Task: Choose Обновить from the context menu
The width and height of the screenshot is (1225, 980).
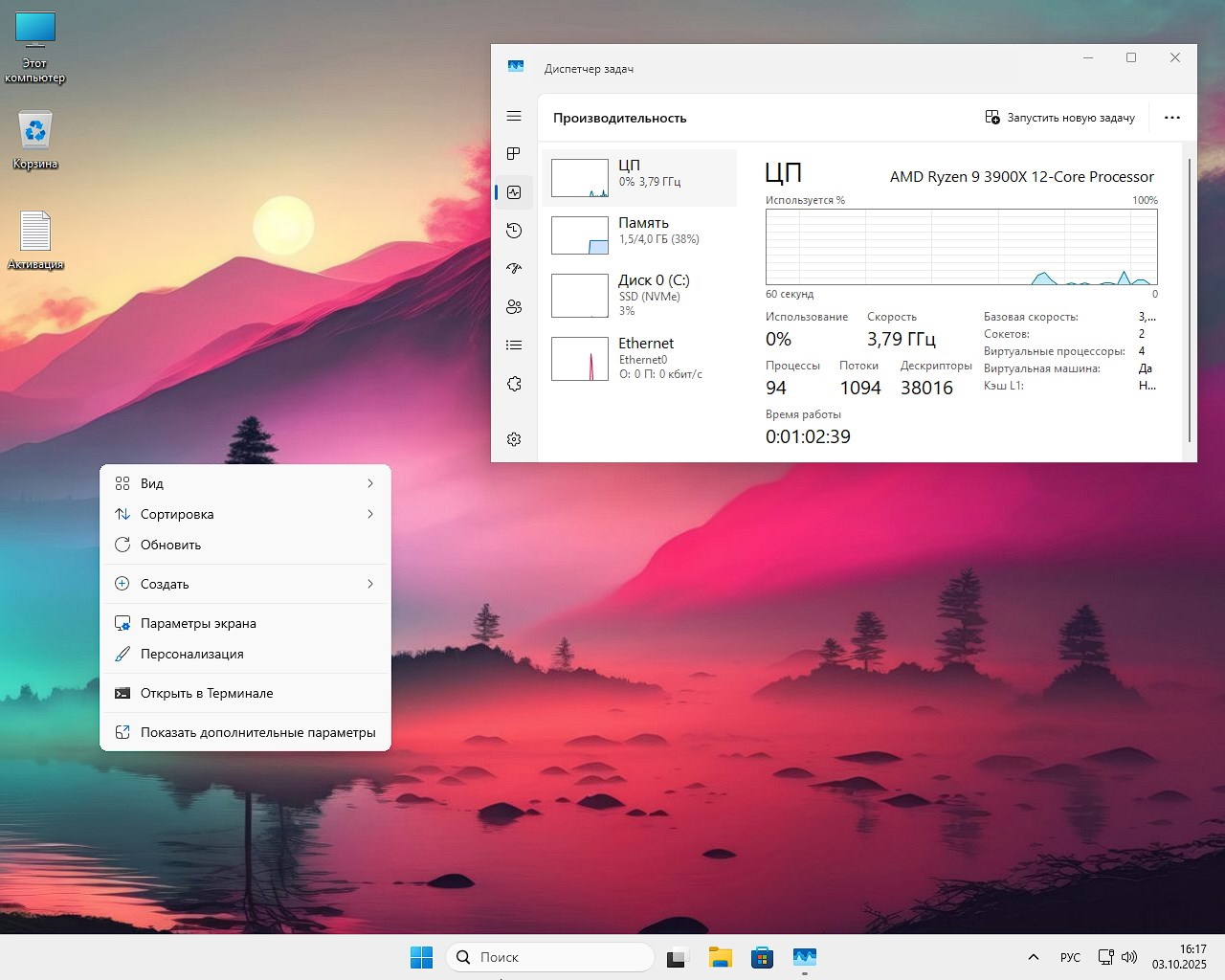Action: (x=170, y=545)
